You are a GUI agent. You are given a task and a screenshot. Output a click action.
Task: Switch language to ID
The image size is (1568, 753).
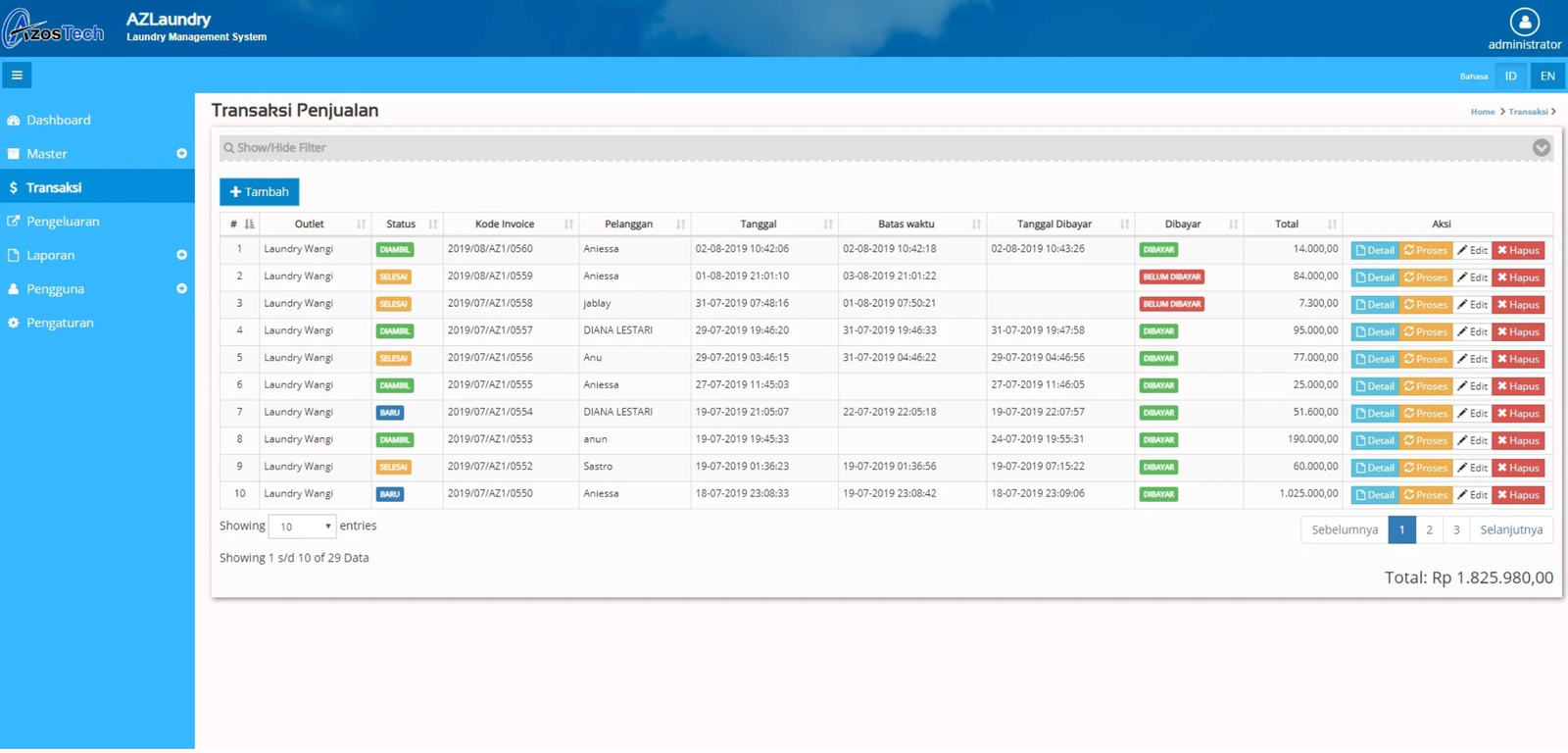(x=1510, y=75)
